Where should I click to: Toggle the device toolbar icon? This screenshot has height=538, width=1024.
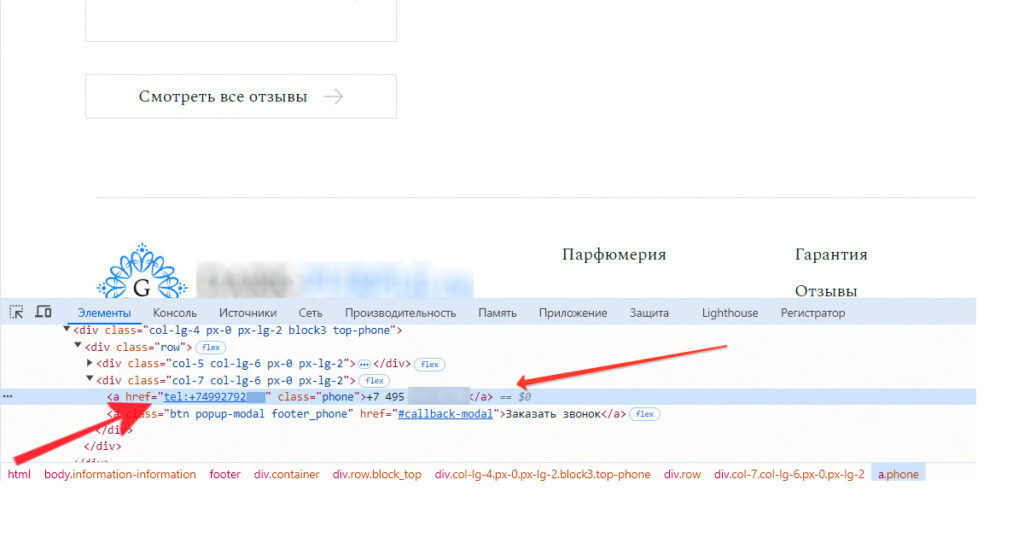(43, 312)
